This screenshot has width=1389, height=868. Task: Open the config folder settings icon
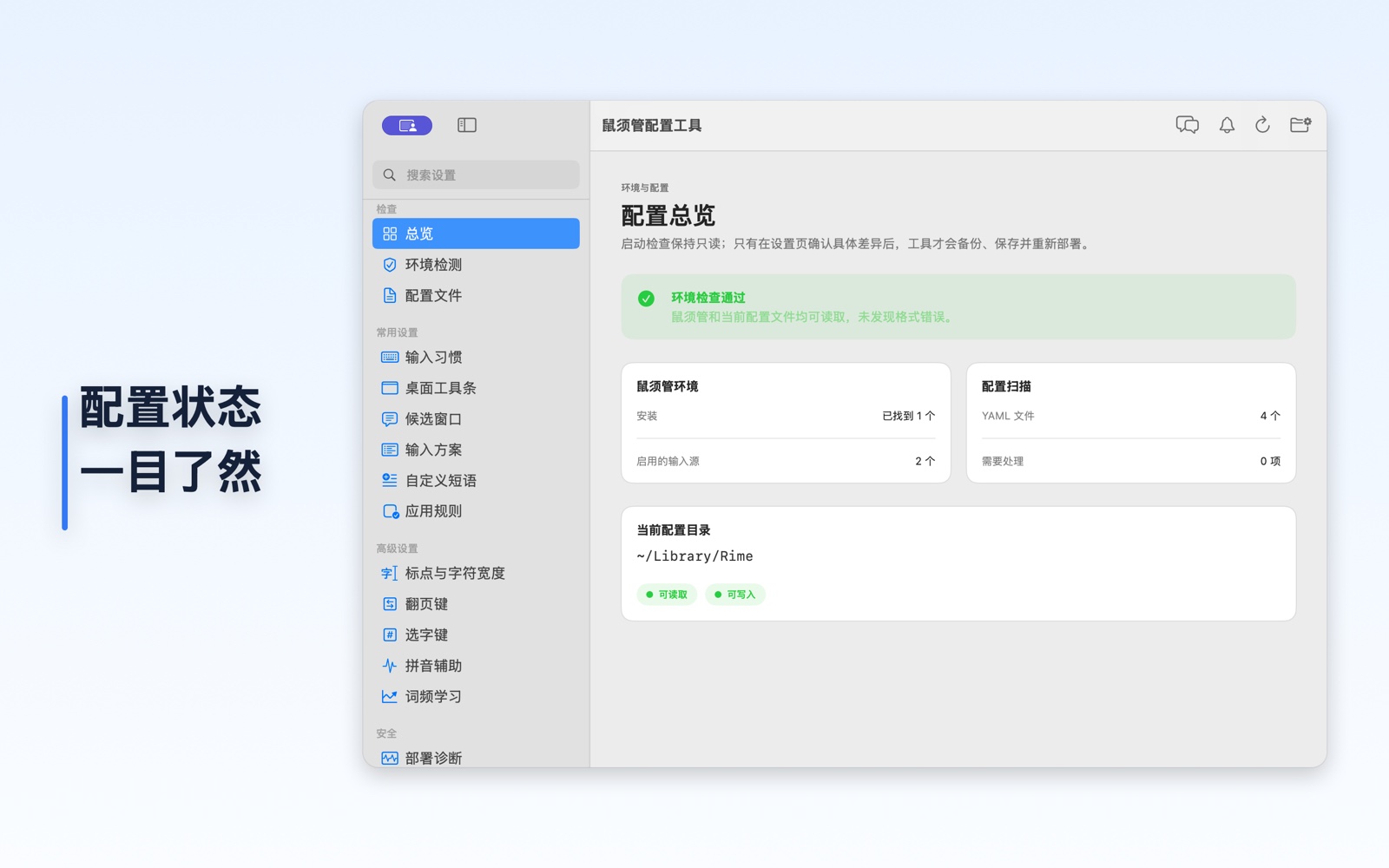(x=1300, y=125)
